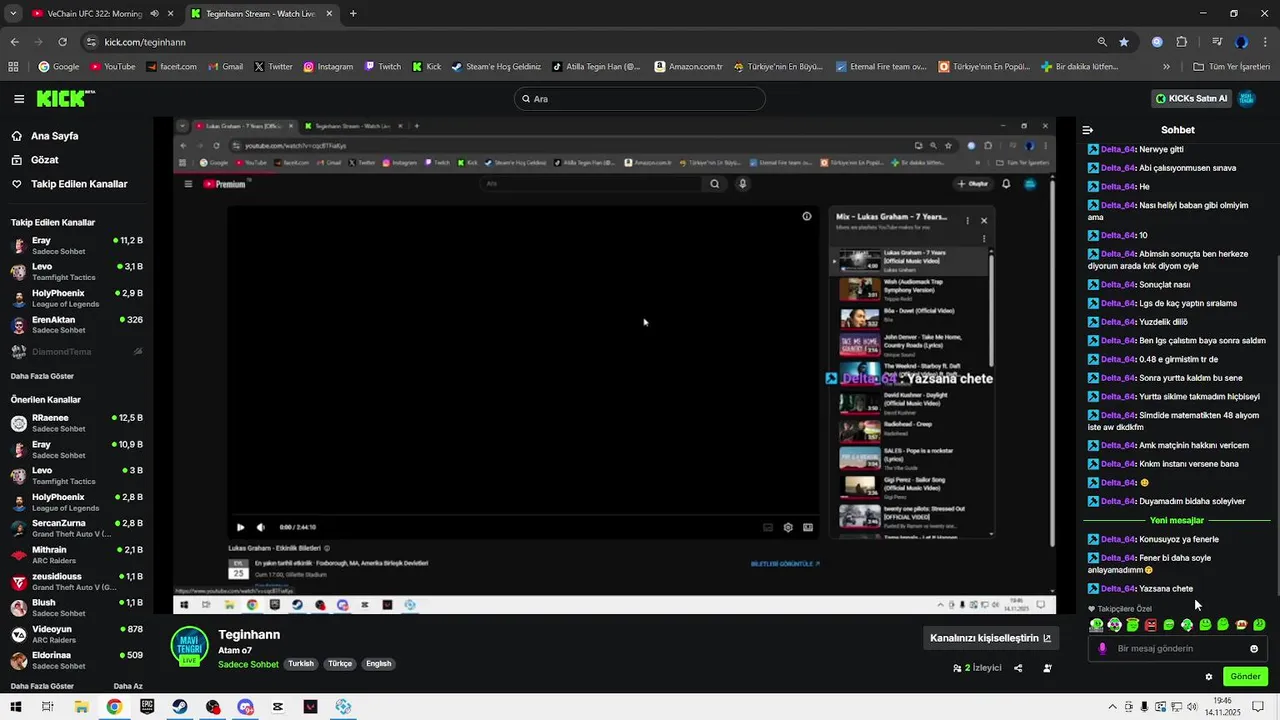Open Ana Sayfa in the sidebar
This screenshot has width=1280, height=720.
click(x=54, y=136)
